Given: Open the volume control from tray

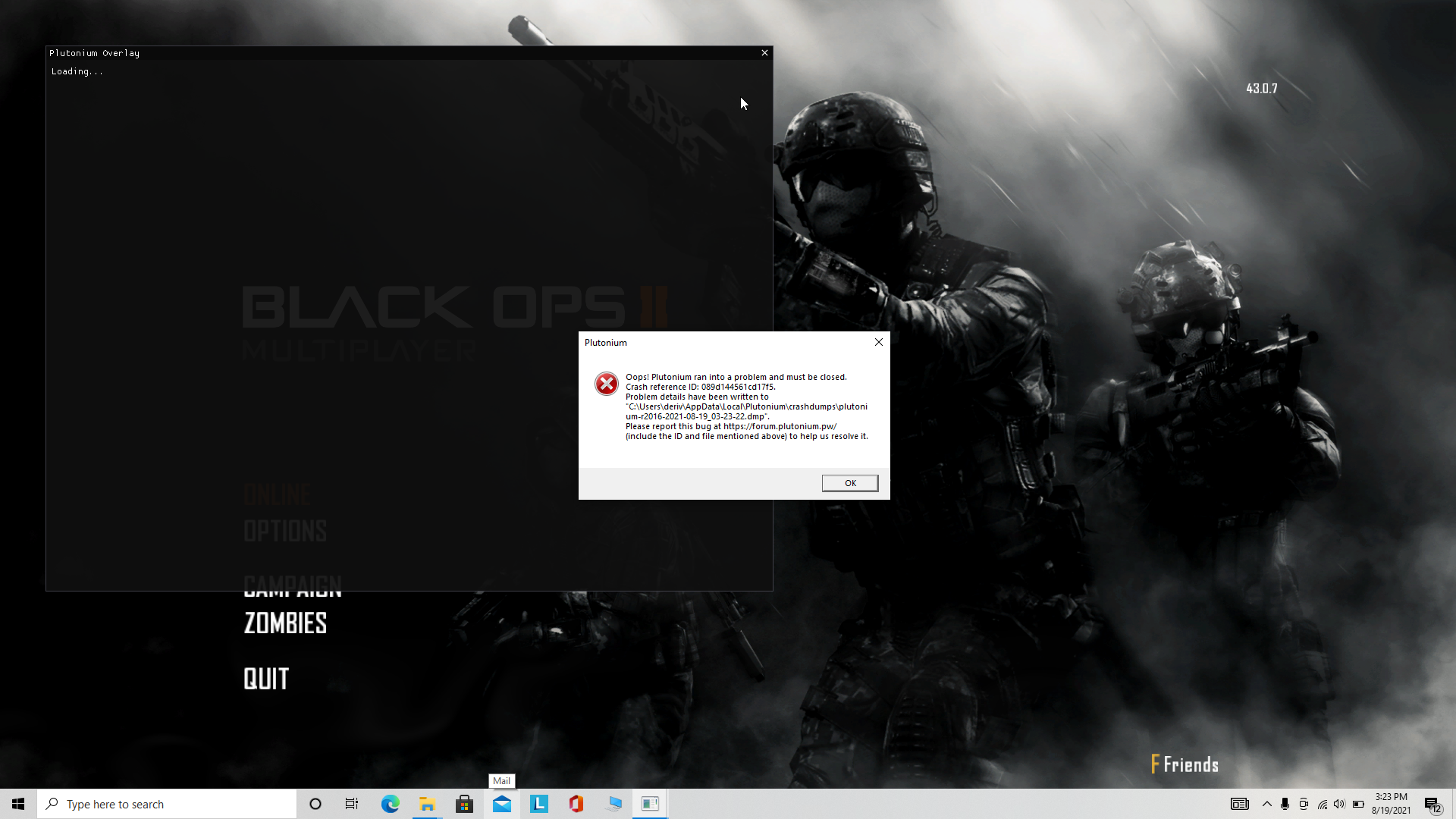Looking at the screenshot, I should (x=1339, y=804).
